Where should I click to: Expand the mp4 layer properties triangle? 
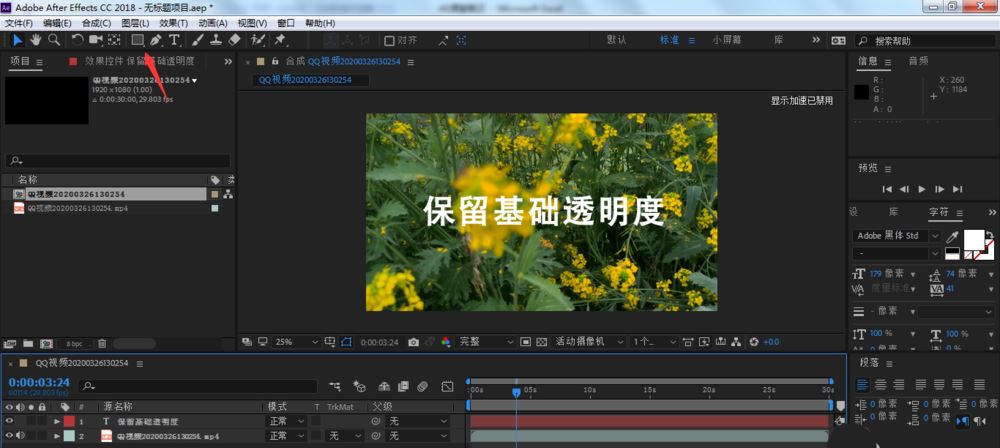[x=57, y=436]
